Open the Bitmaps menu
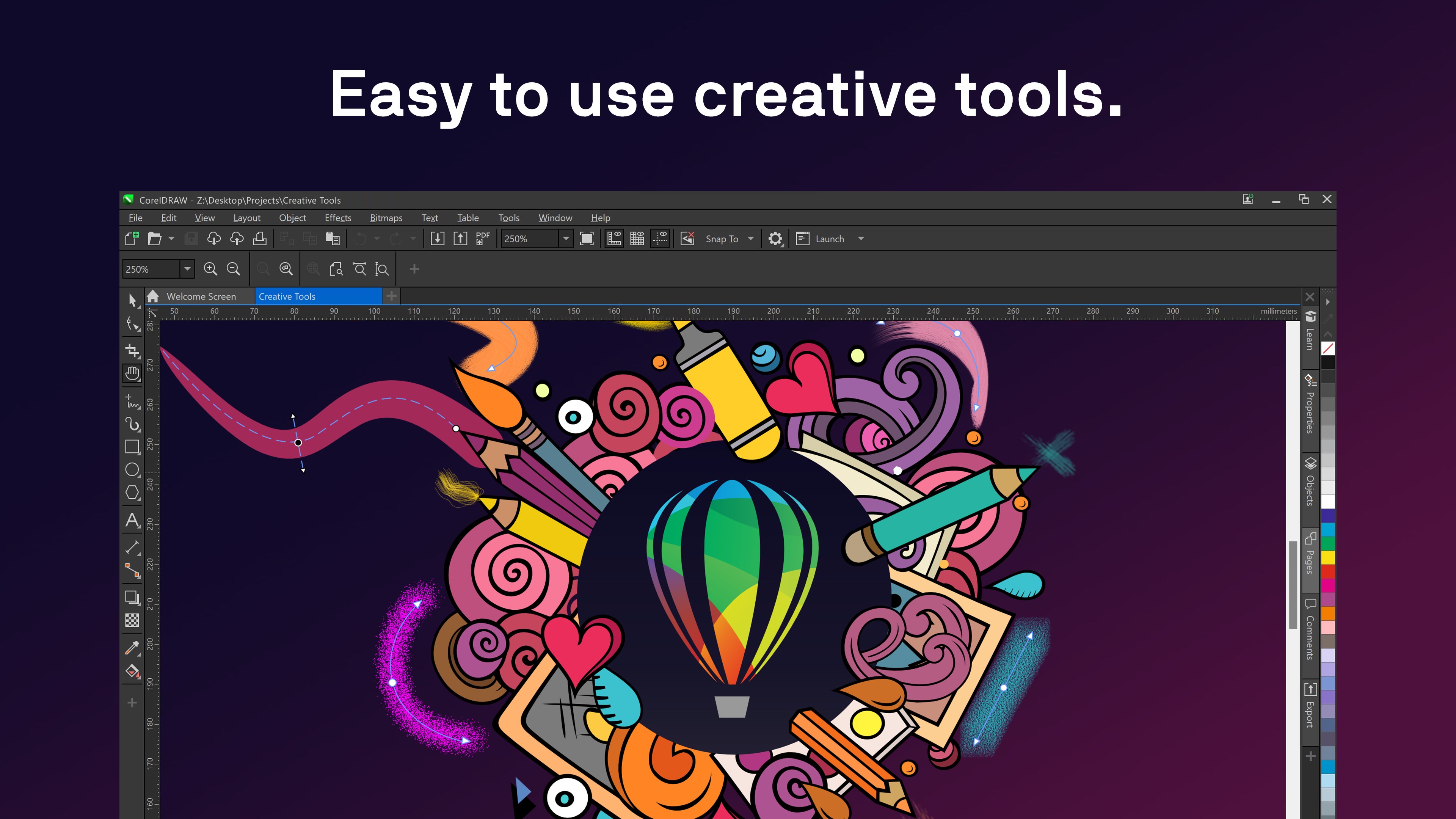1456x819 pixels. 386,218
